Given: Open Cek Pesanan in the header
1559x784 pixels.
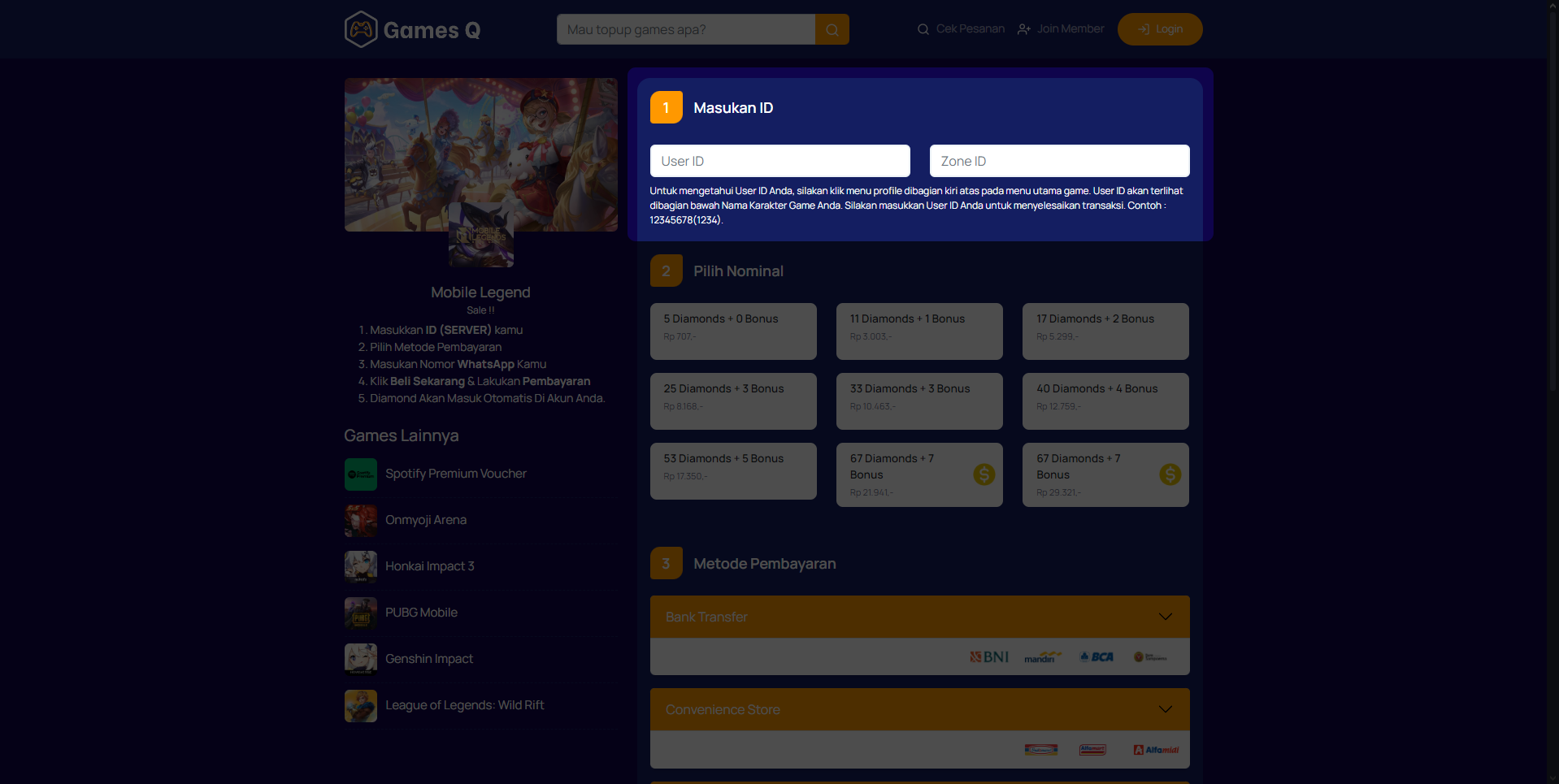Looking at the screenshot, I should 962,29.
